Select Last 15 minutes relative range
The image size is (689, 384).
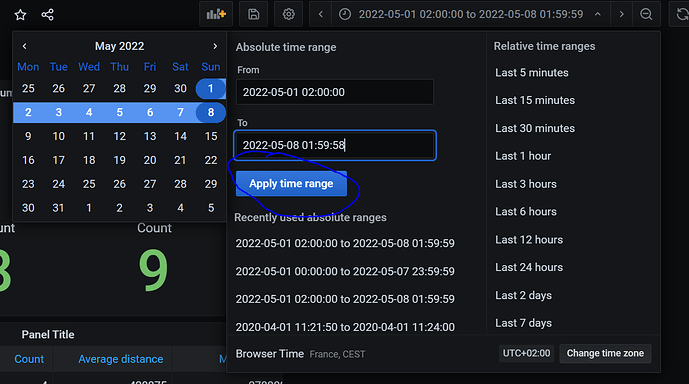535,100
